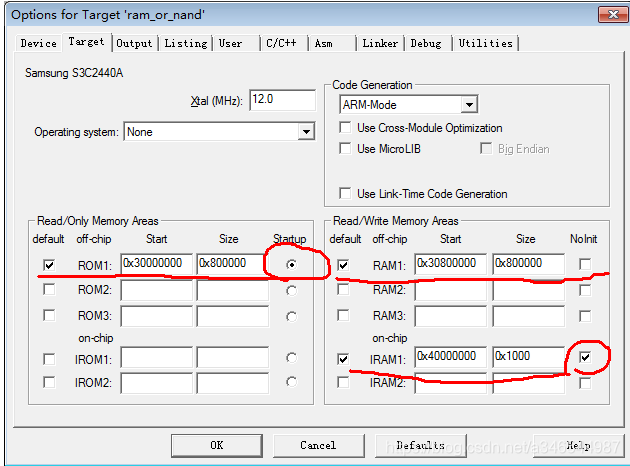This screenshot has width=630, height=466.
Task: Click the IRAM1 Start address field
Action: 450,357
